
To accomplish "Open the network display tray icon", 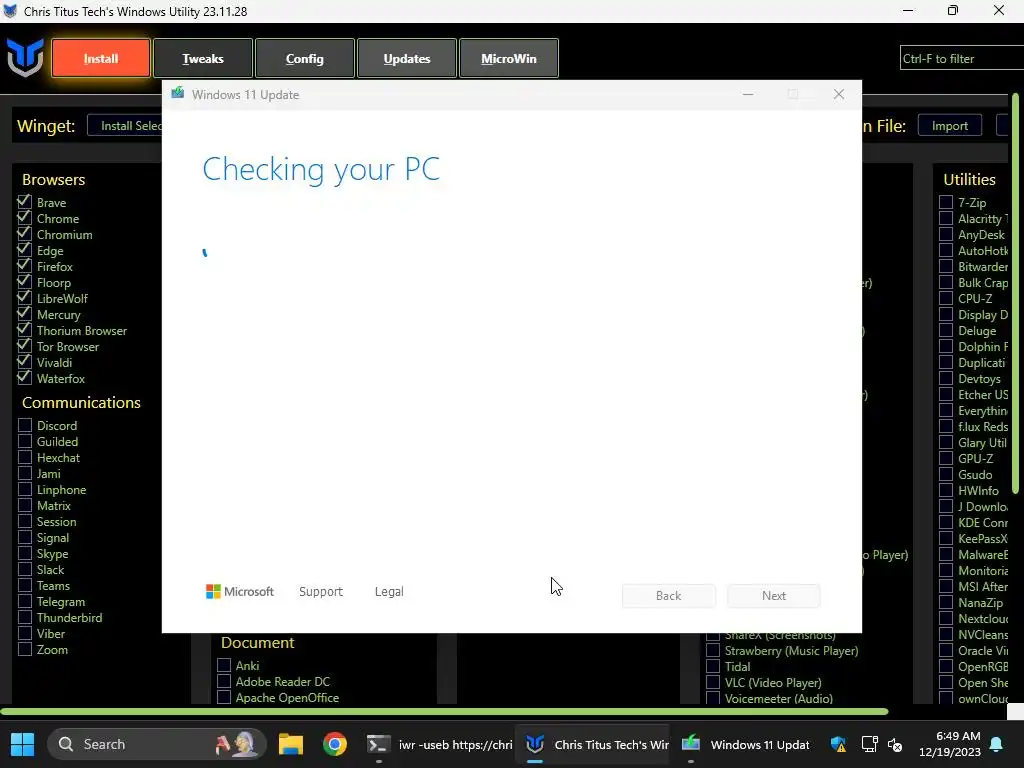I will click(x=869, y=744).
